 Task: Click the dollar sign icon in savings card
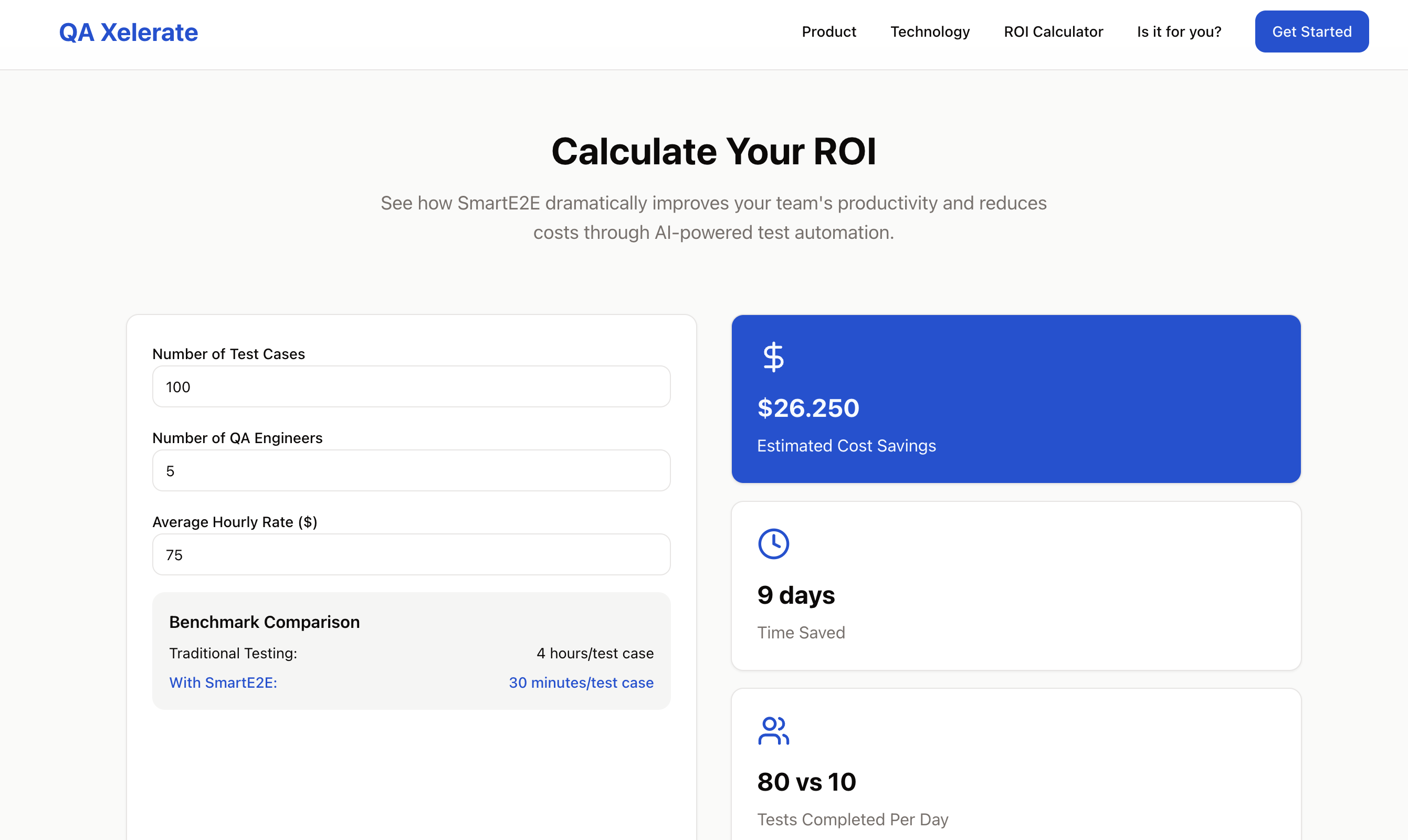point(773,357)
